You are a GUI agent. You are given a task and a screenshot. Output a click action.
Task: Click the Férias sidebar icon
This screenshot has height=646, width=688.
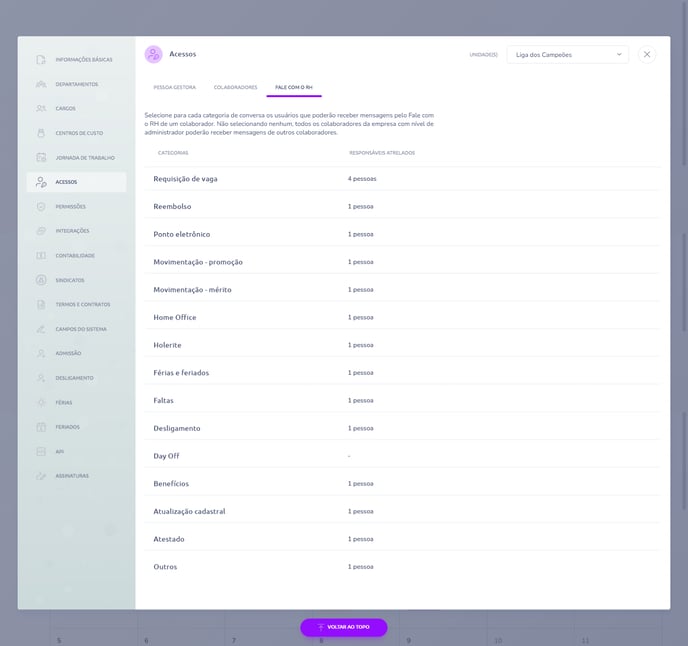pyautogui.click(x=41, y=402)
